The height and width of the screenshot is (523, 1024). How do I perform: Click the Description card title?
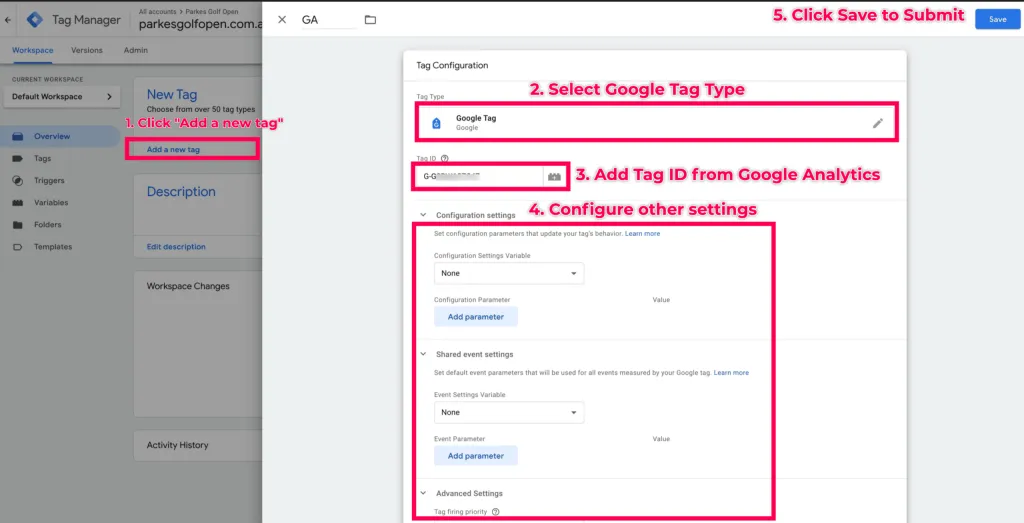181,192
